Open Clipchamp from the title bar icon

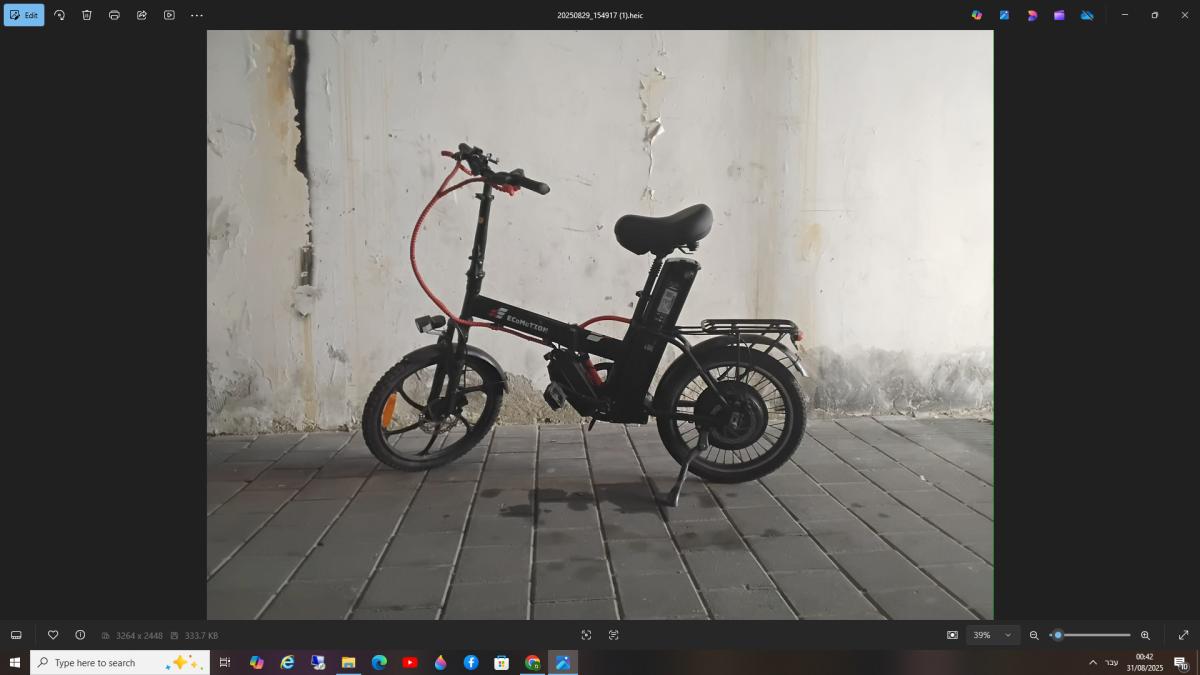click(1059, 15)
